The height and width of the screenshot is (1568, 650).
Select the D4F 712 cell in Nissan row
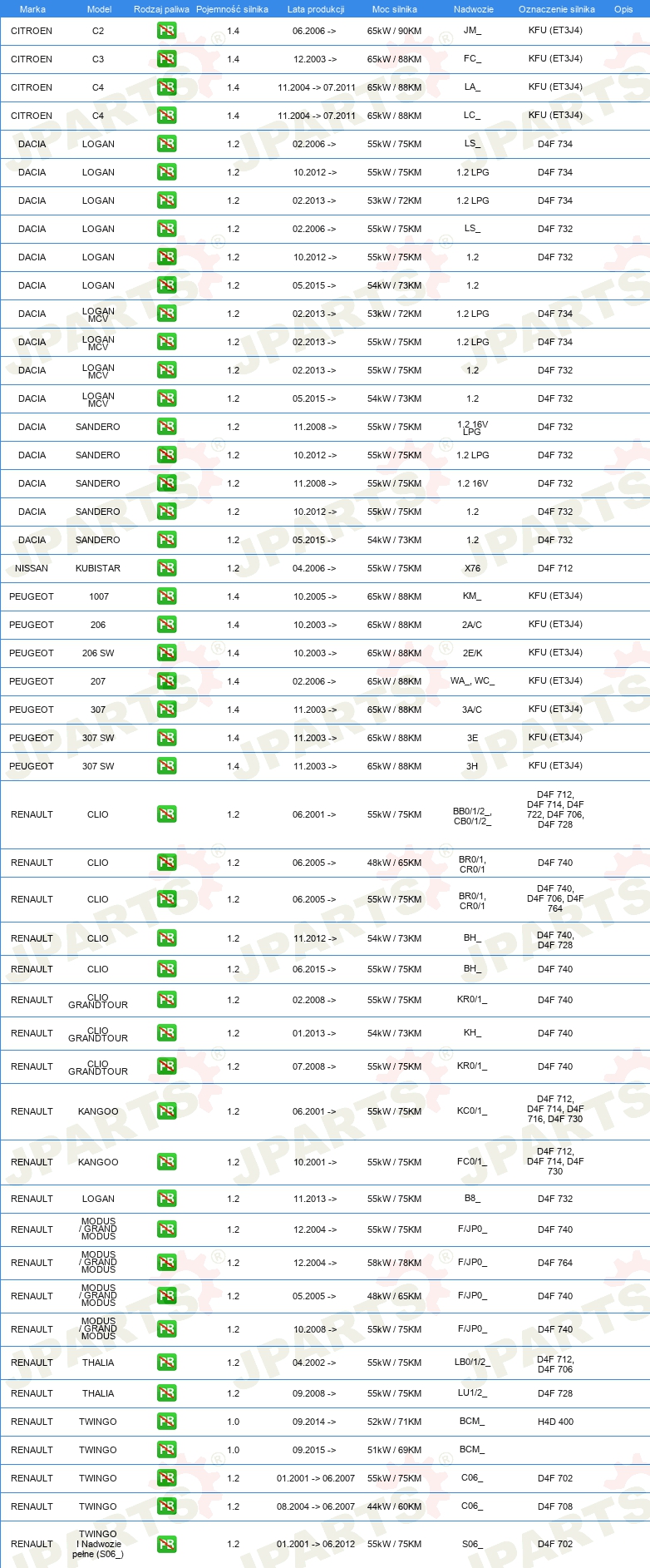coord(555,568)
